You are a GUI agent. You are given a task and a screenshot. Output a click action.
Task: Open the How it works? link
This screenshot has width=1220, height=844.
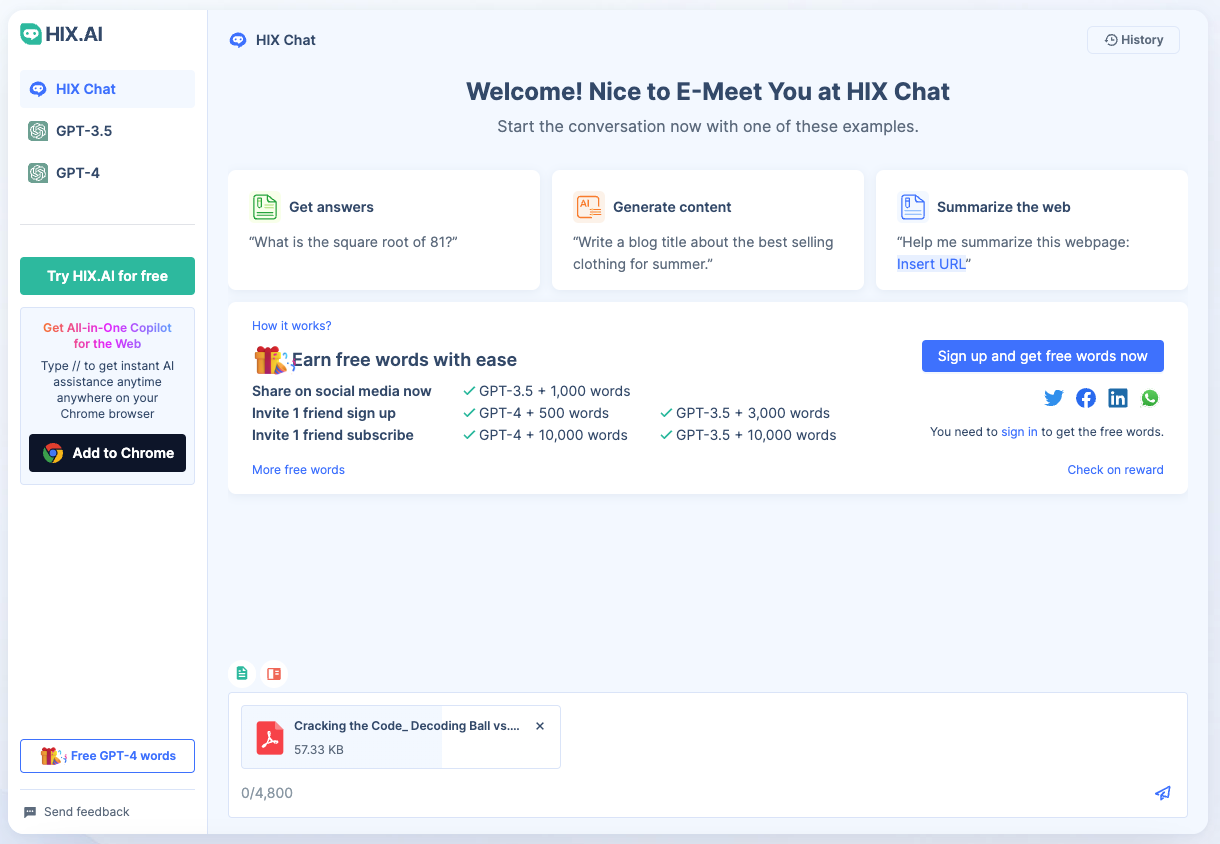[x=292, y=326]
